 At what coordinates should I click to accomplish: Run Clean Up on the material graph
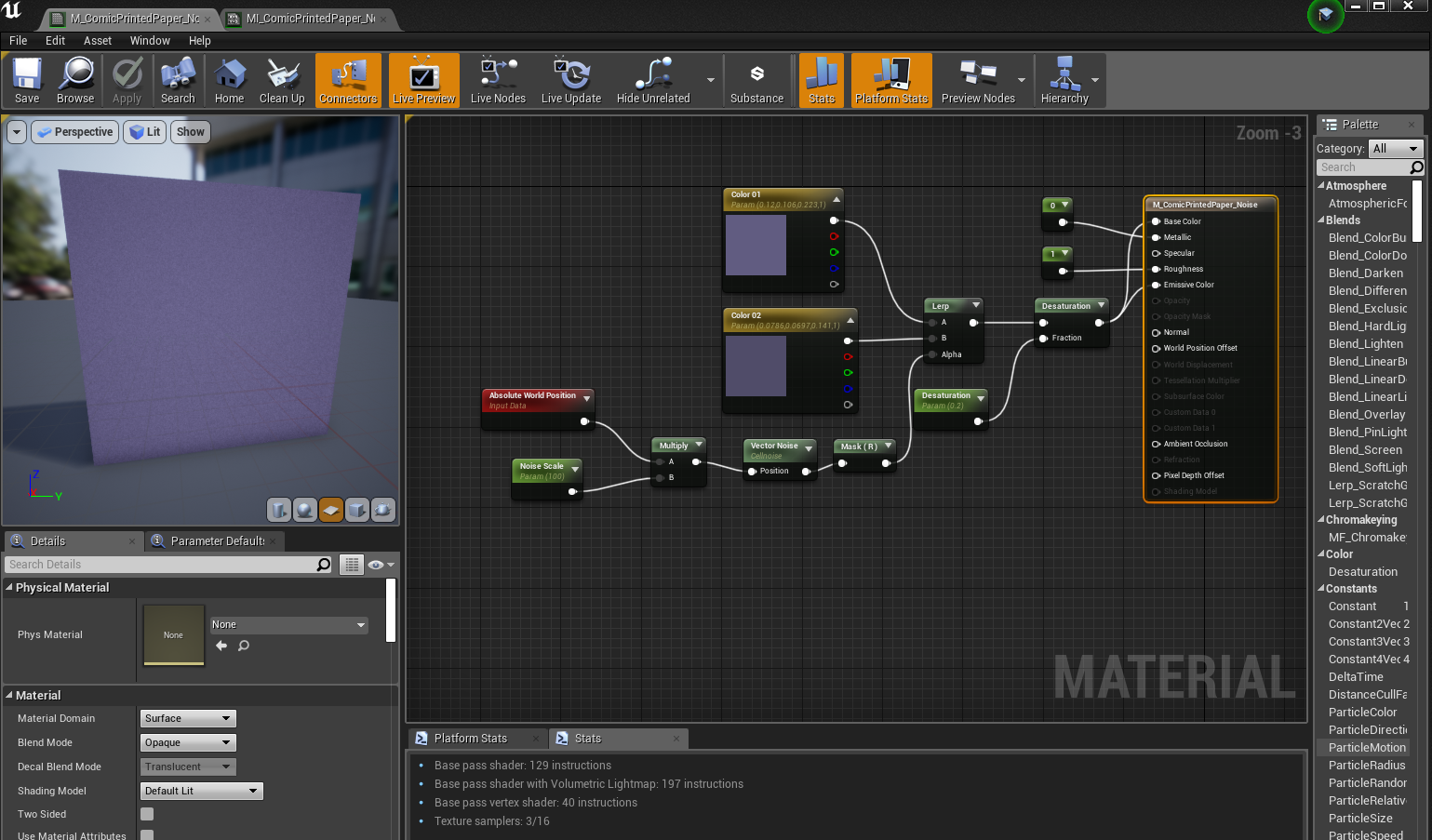coord(282,80)
